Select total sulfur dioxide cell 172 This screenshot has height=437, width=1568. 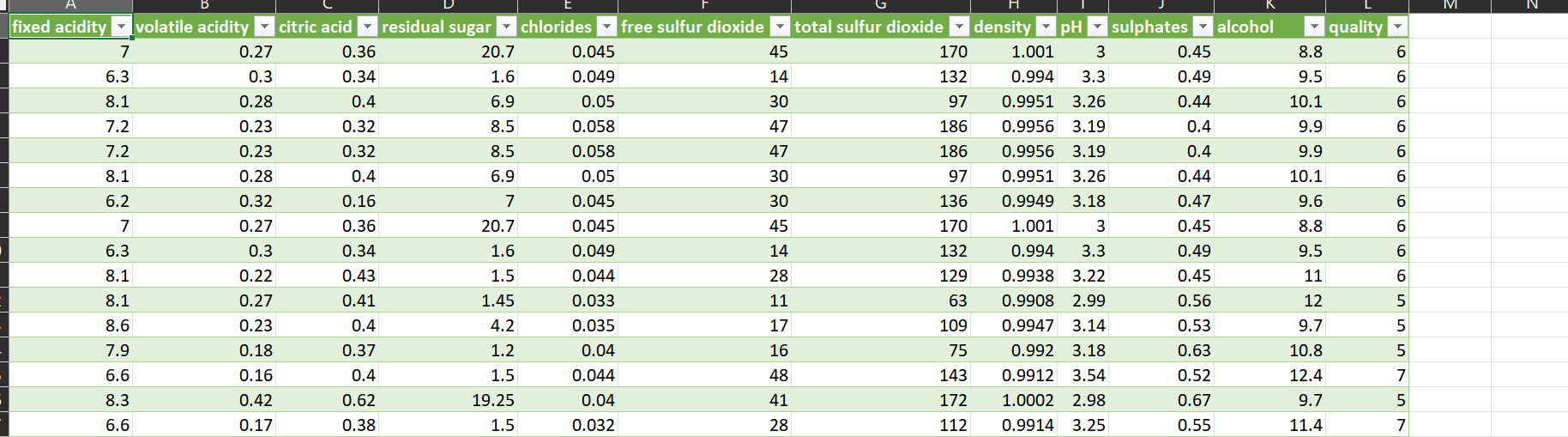tap(881, 400)
